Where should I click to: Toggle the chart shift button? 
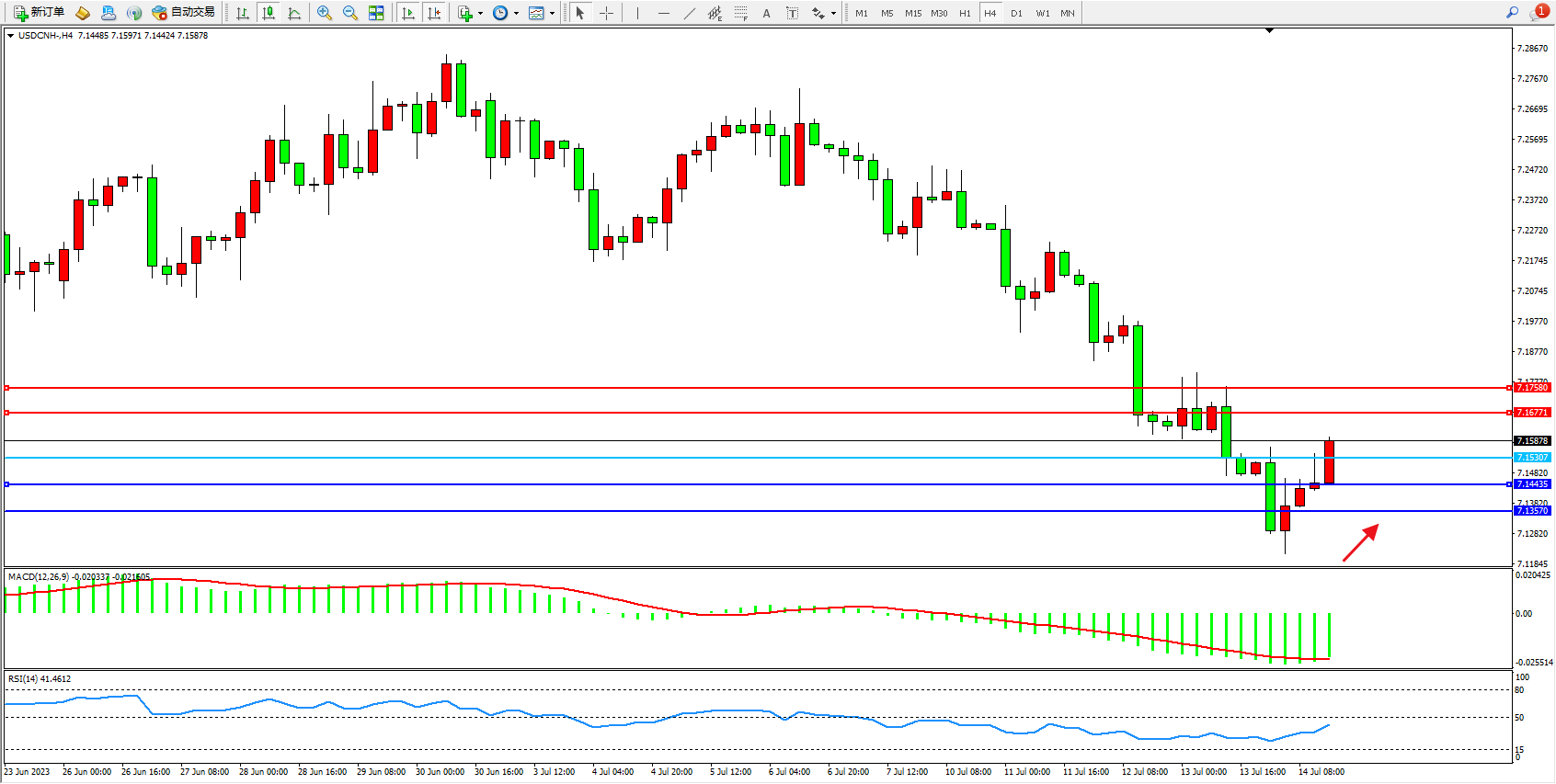tap(434, 13)
